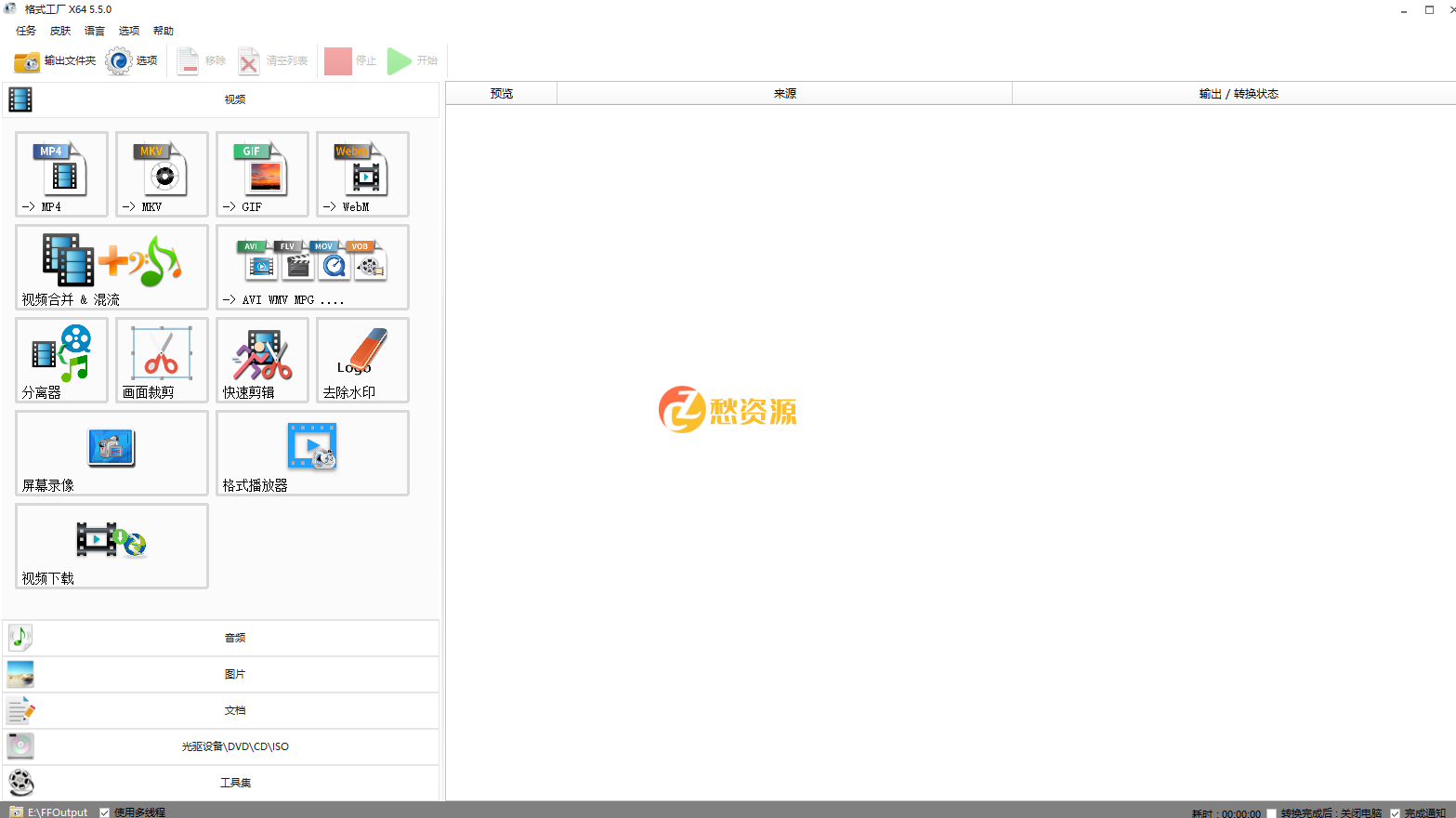Open the 去除水印 watermark remover

click(x=362, y=360)
